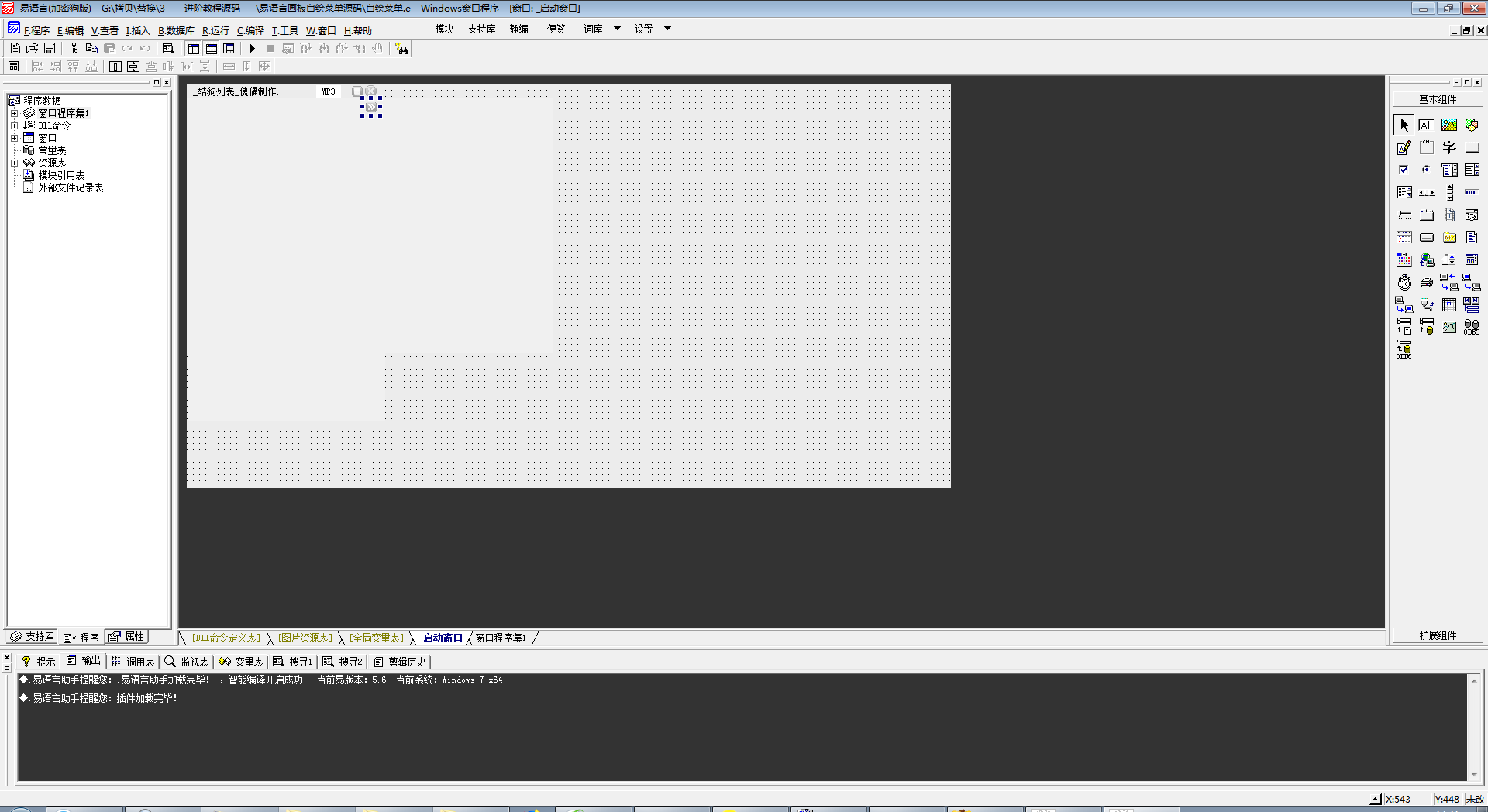1488x812 pixels.
Task: Click the binoculars help search icon
Action: 401,49
